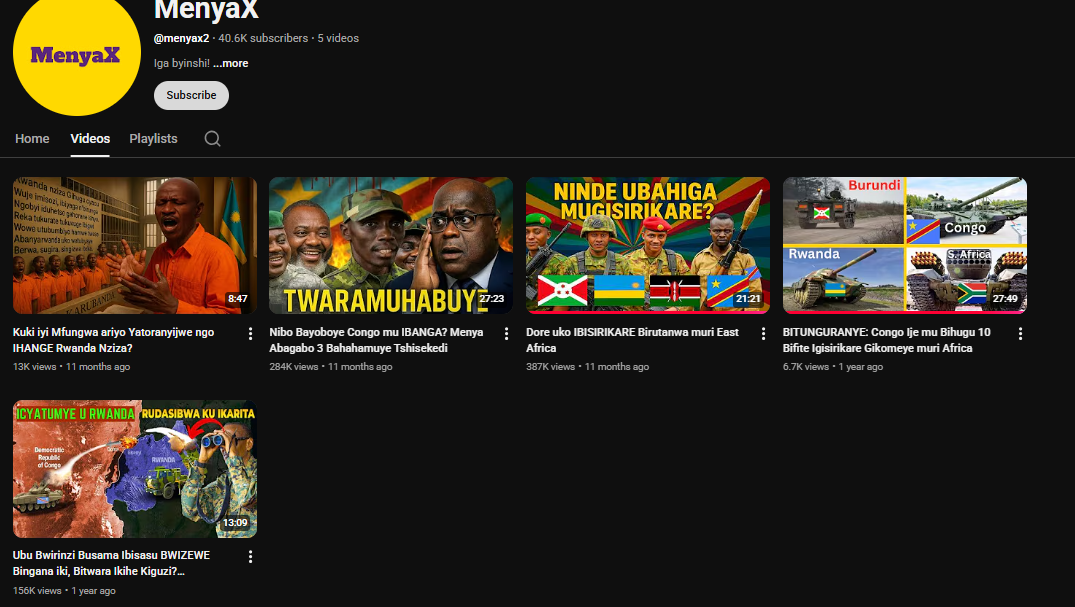This screenshot has height=607, width=1075.
Task: Open 'Nibo Bayoboye Congo mu IBANGA' video title
Action: [x=376, y=340]
